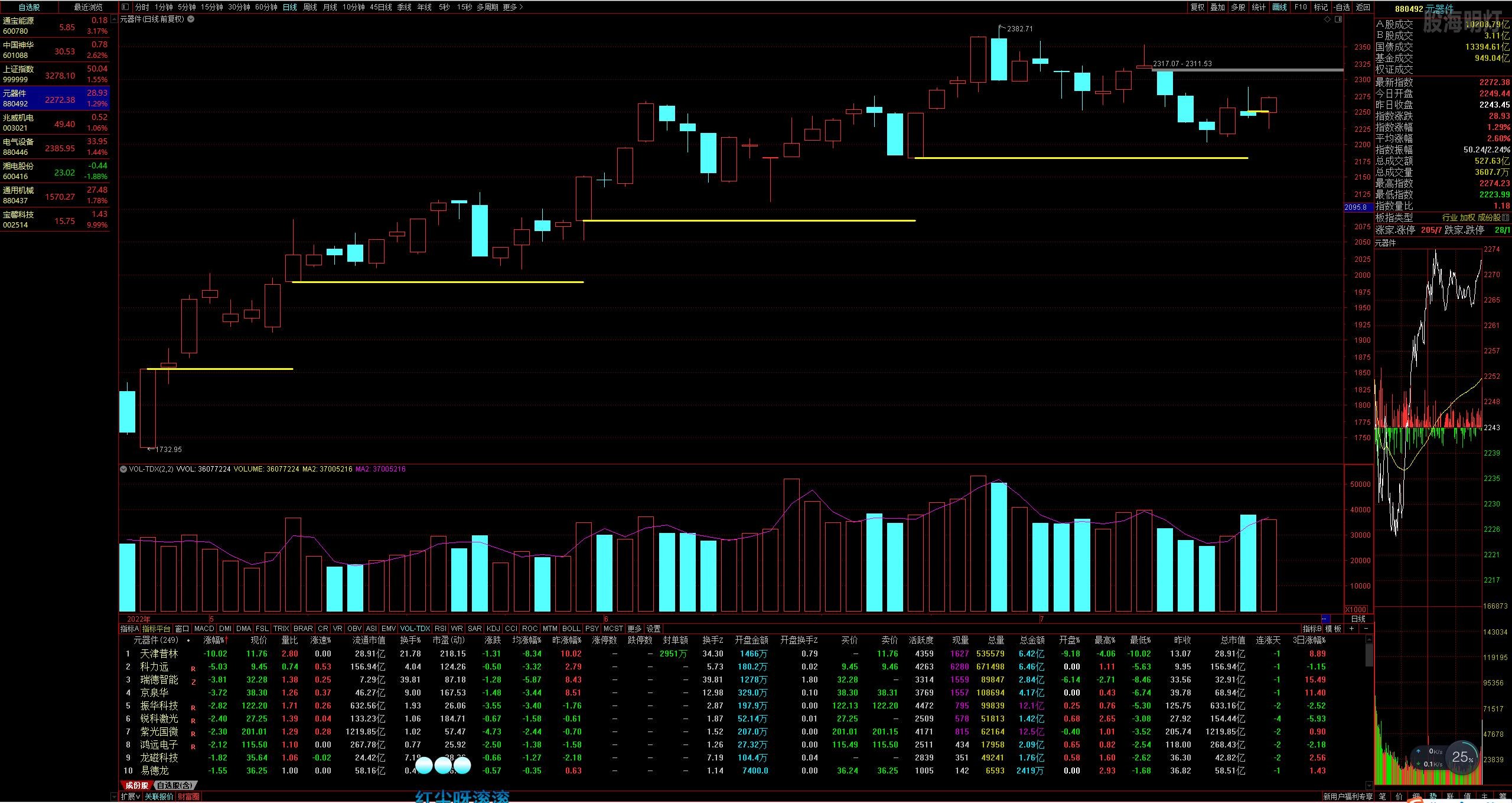Select 湘电股份 600416 in watchlist
This screenshot has height=803, width=1512.
(55, 171)
